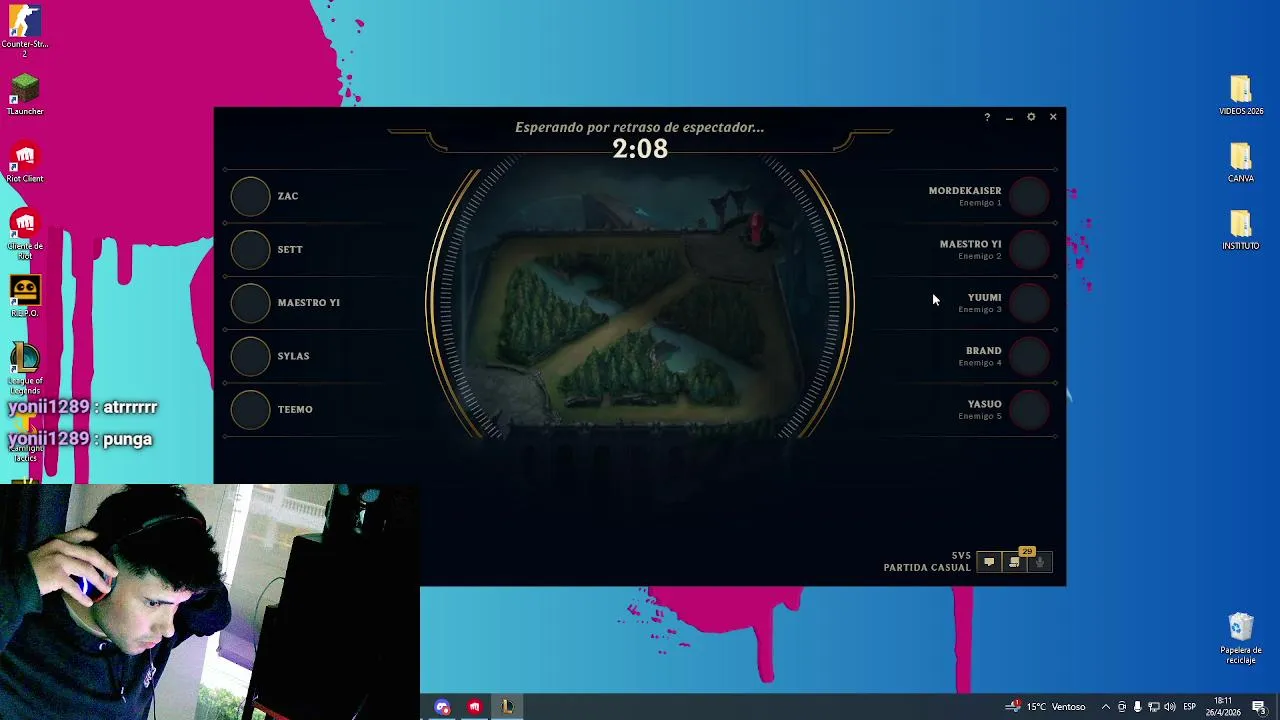Select Sylas's champion portrait circle
The width and height of the screenshot is (1280, 720).
[251, 356]
